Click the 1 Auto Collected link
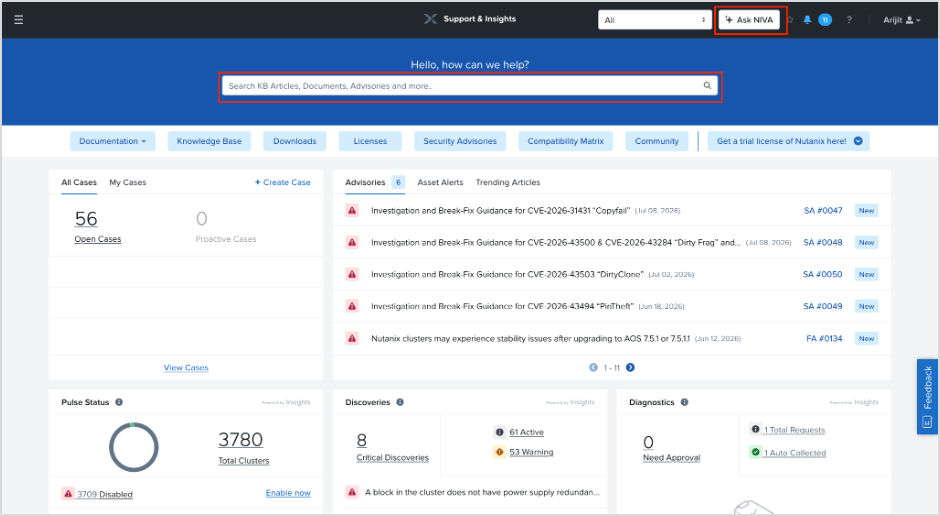The image size is (940, 516). pos(795,452)
